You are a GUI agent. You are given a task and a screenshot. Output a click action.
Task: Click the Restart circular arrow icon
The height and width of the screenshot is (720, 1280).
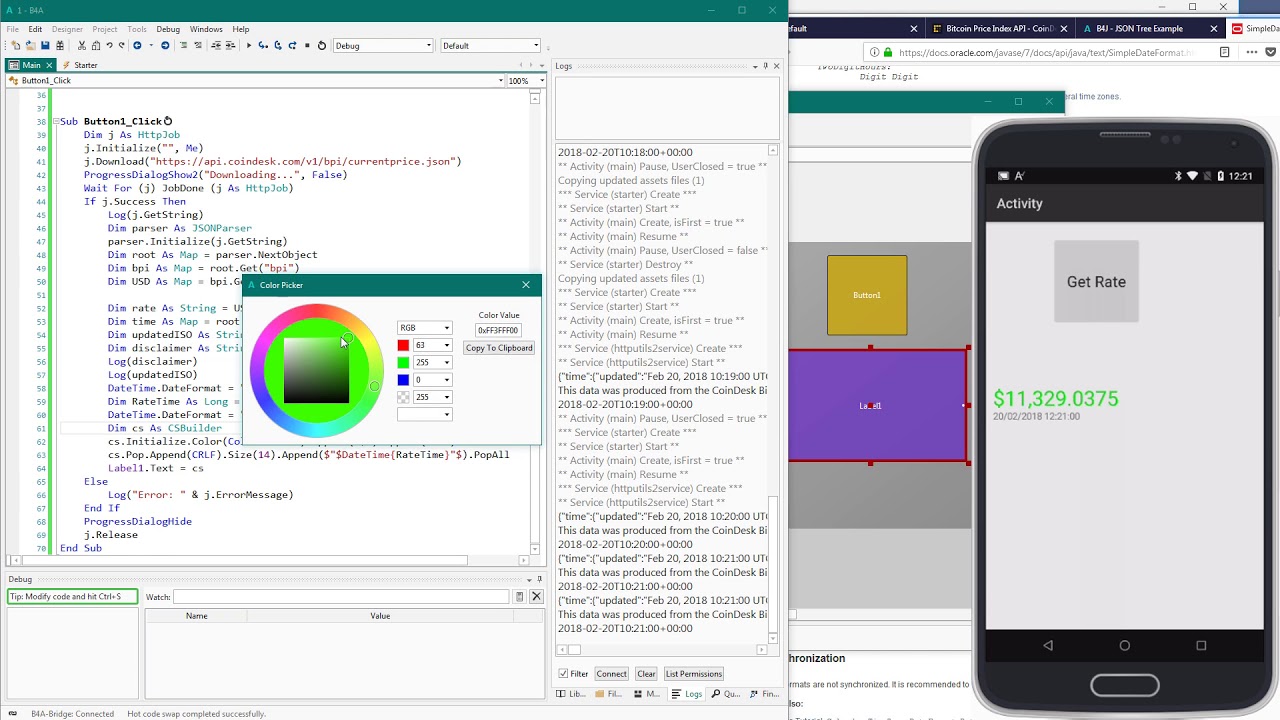322,45
